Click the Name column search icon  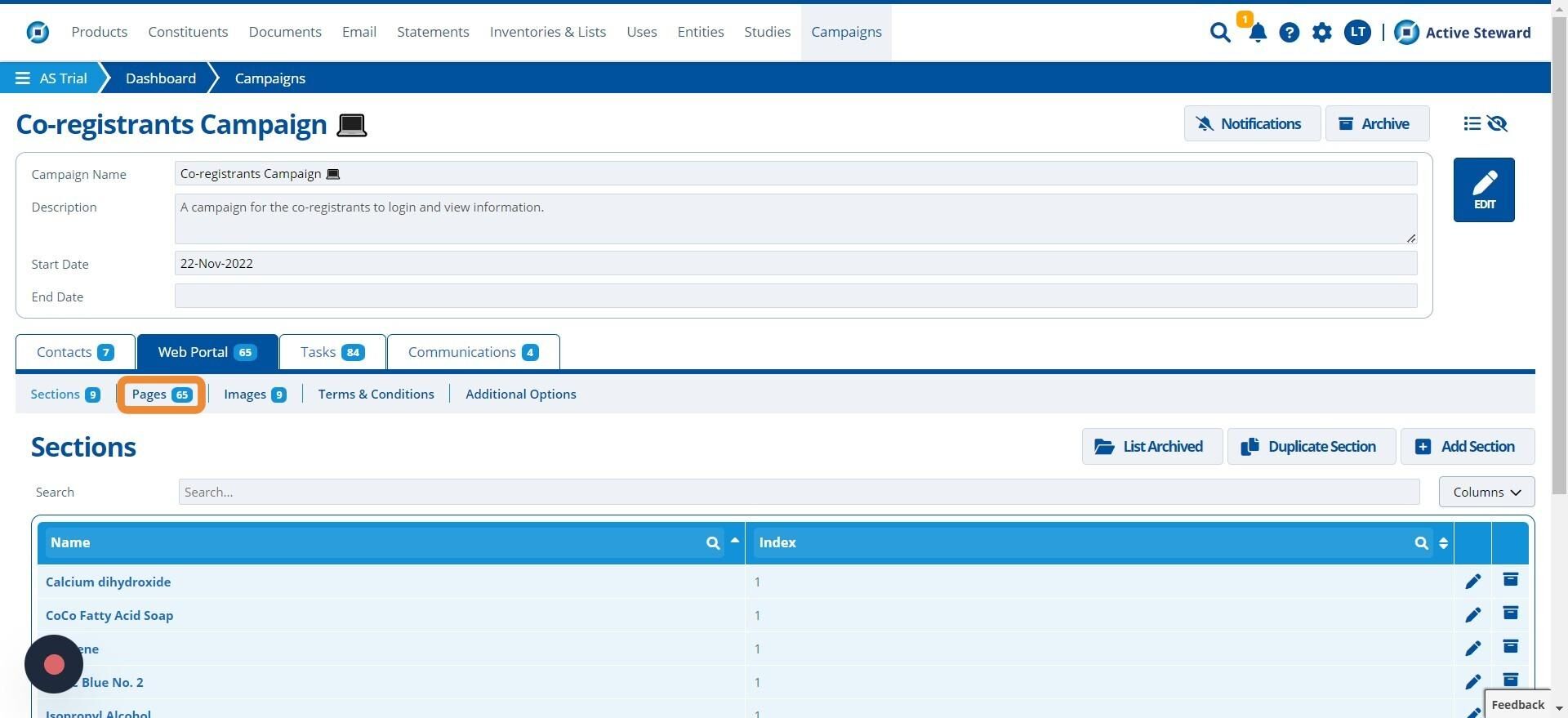713,543
